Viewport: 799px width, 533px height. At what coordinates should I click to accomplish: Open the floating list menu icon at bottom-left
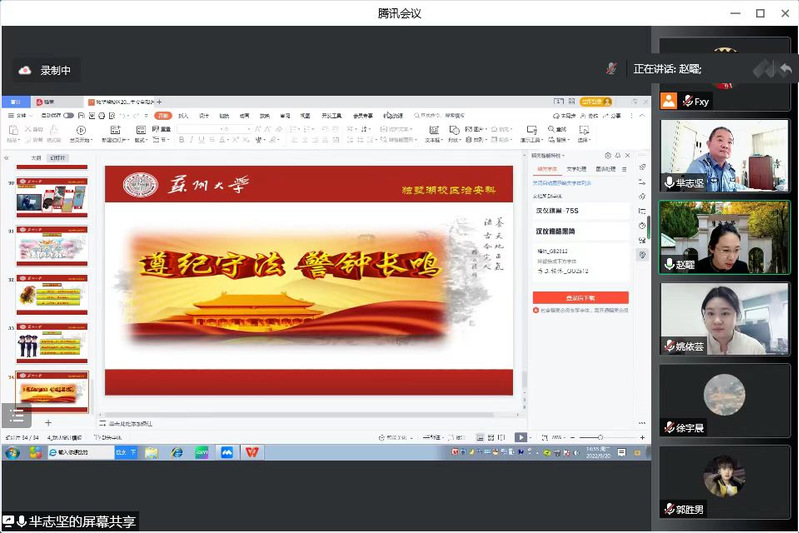[15, 416]
